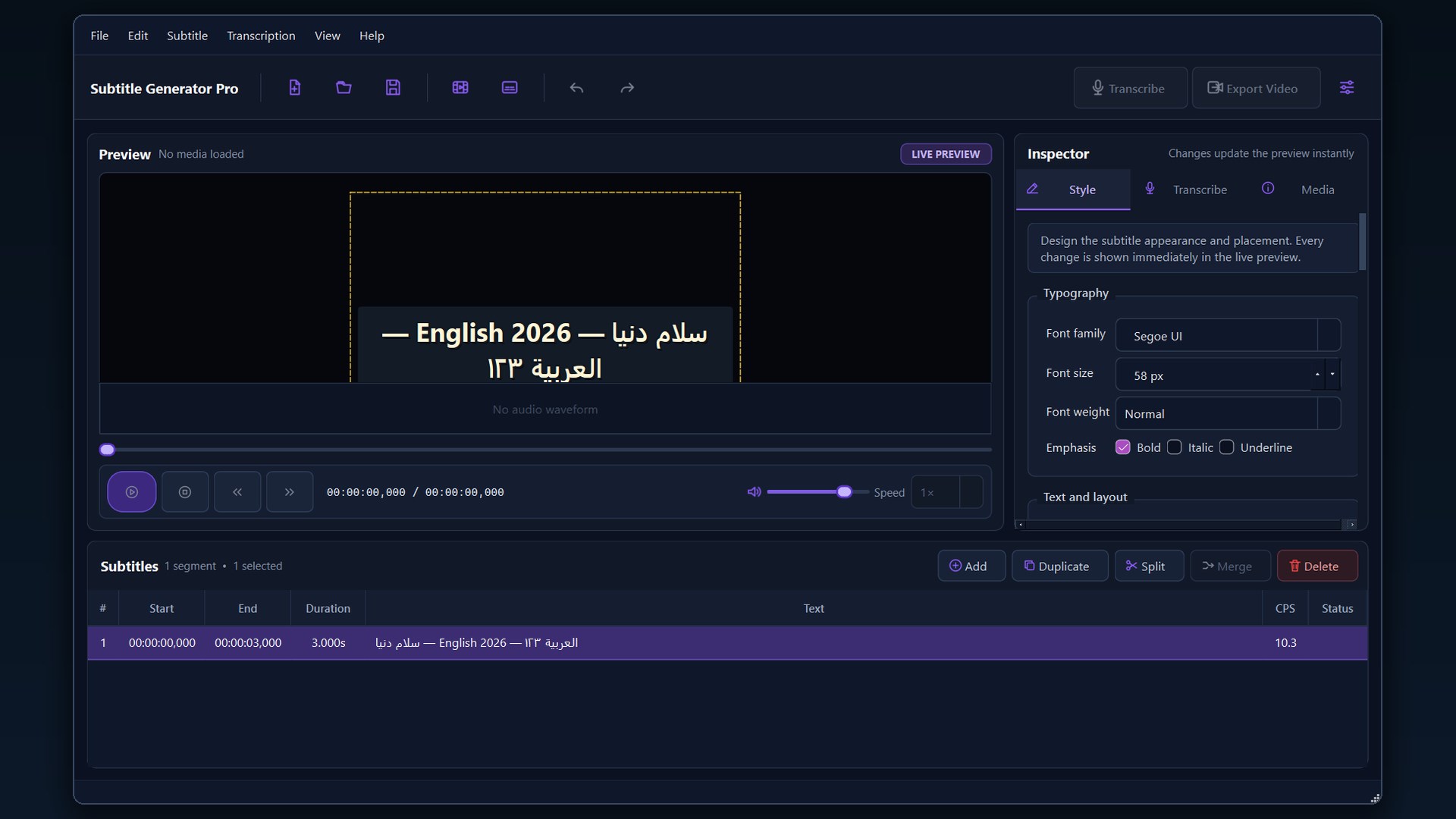Switch to the Style inspector tab

click(1072, 190)
